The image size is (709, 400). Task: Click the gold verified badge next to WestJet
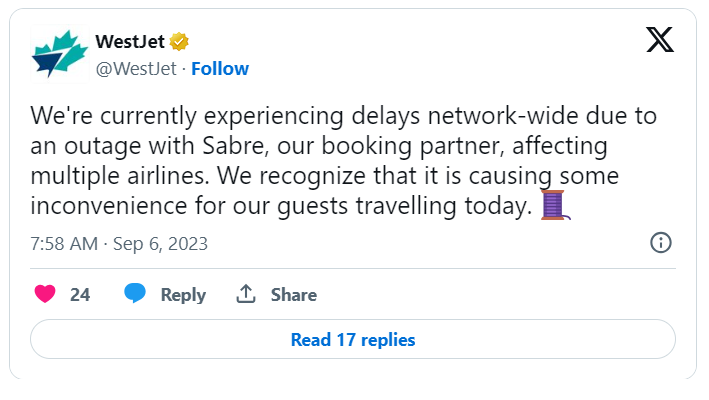click(179, 42)
